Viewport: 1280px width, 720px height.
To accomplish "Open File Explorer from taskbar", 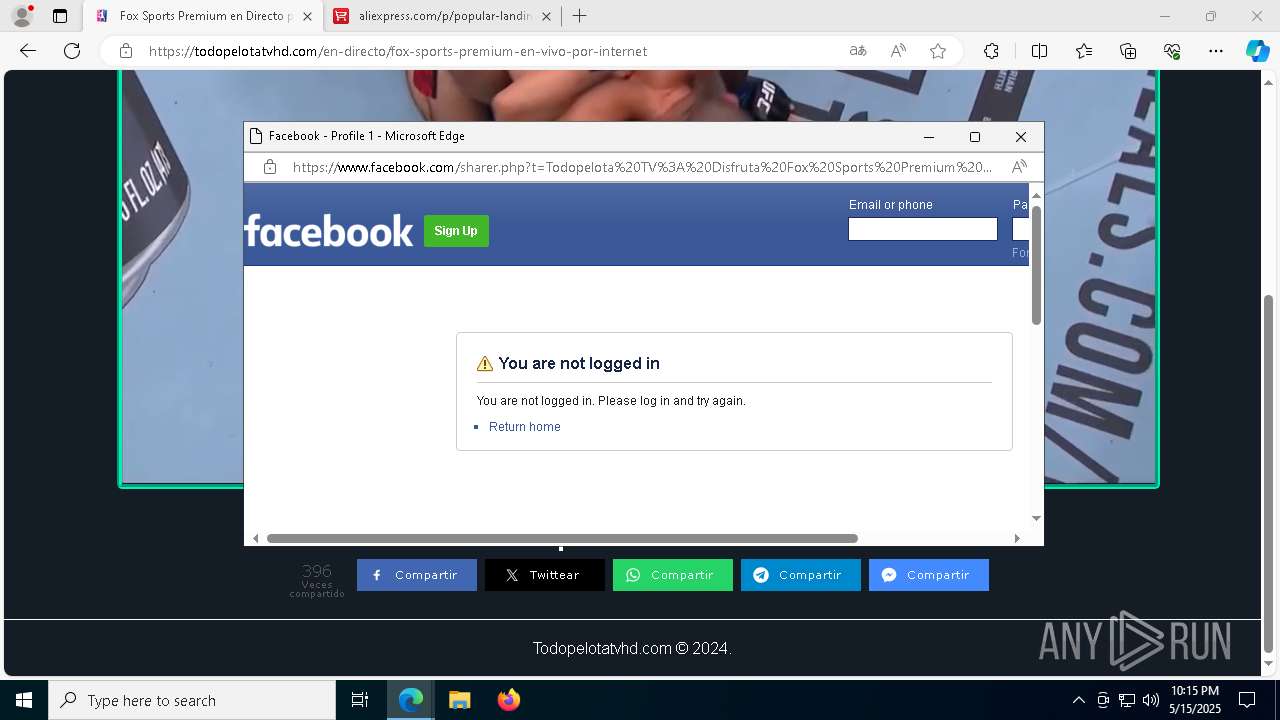I will pos(459,700).
